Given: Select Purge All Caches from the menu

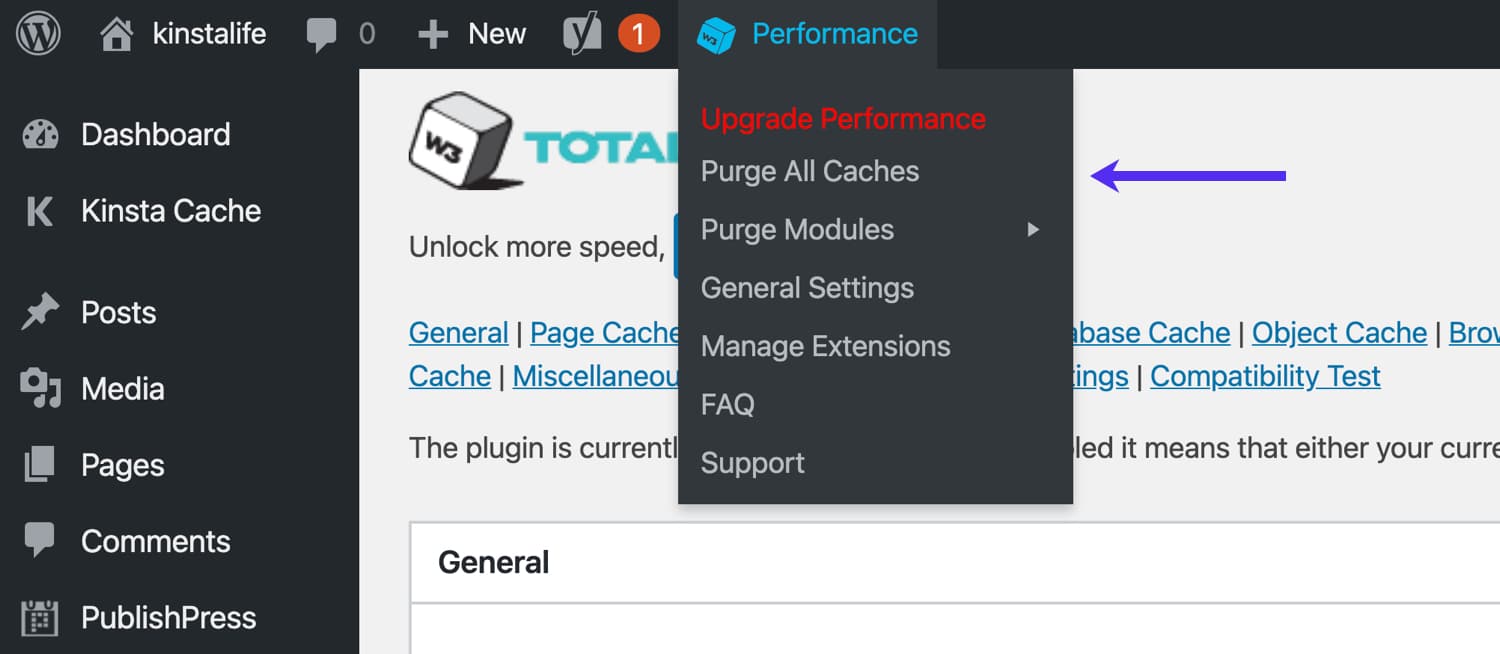Looking at the screenshot, I should [x=810, y=171].
